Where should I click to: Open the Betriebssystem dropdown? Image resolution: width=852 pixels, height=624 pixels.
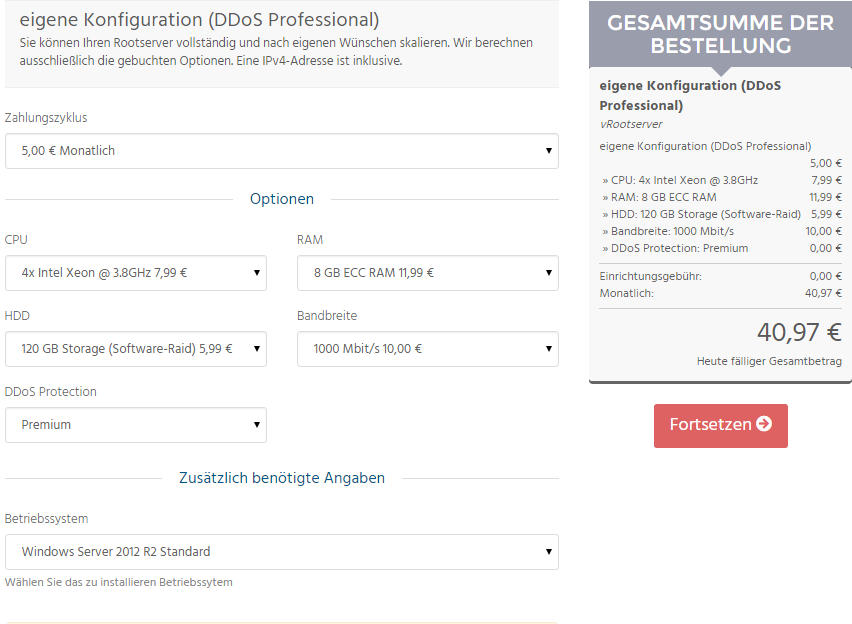point(281,552)
